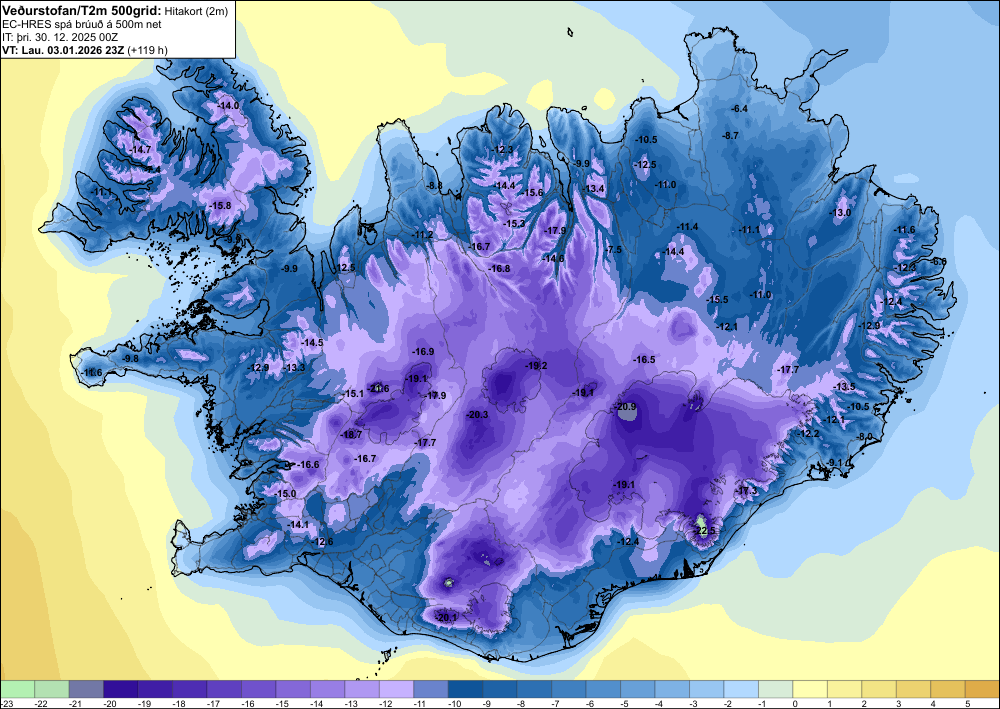
Task: Click the -8.0 temperature value
Action: point(864,437)
